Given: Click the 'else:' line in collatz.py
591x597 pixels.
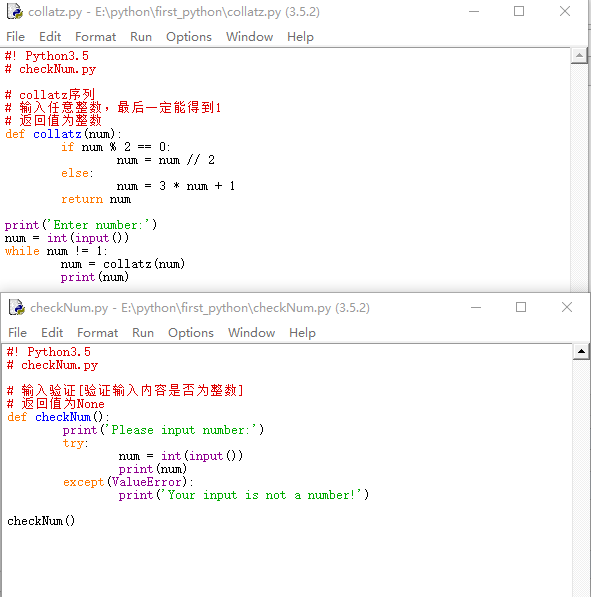Looking at the screenshot, I should (77, 173).
